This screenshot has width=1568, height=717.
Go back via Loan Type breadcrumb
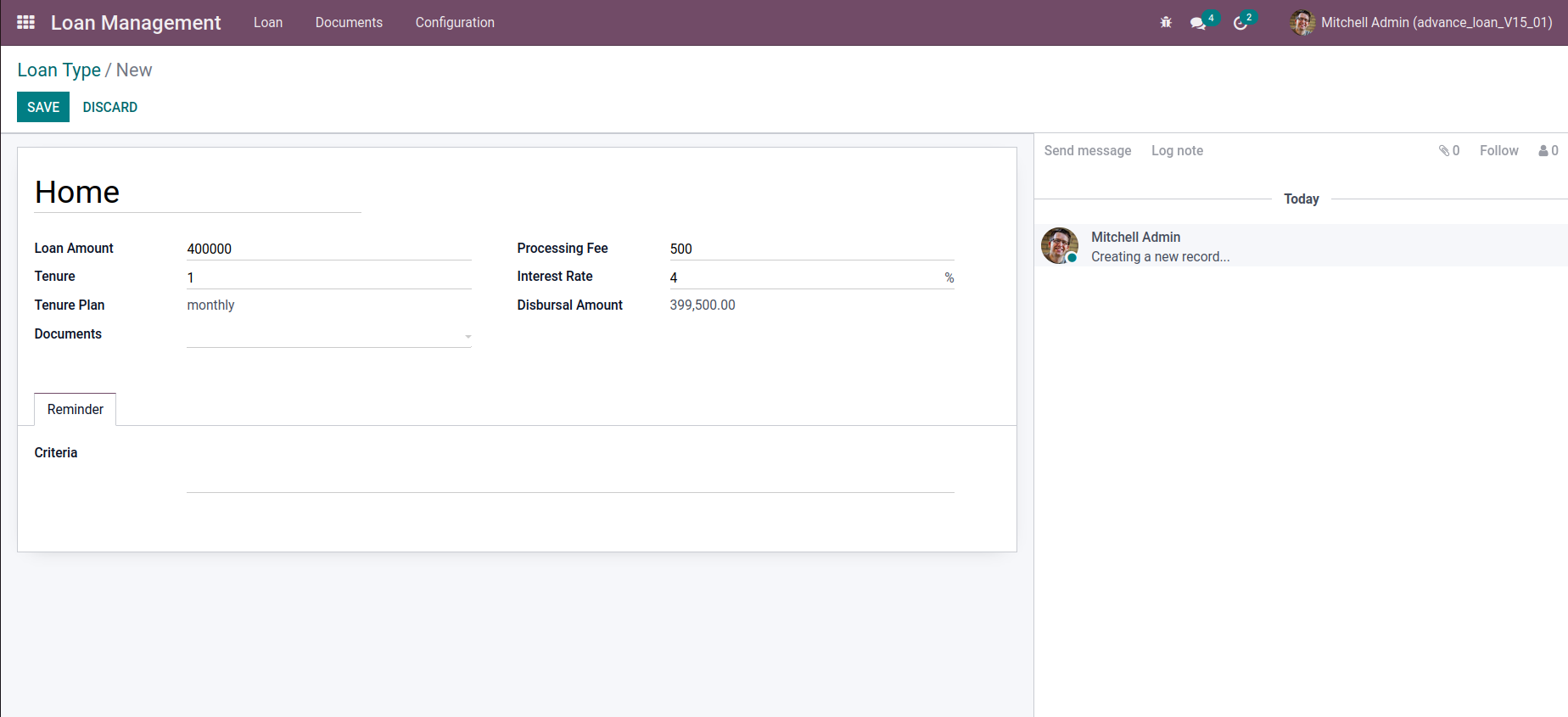tap(59, 70)
